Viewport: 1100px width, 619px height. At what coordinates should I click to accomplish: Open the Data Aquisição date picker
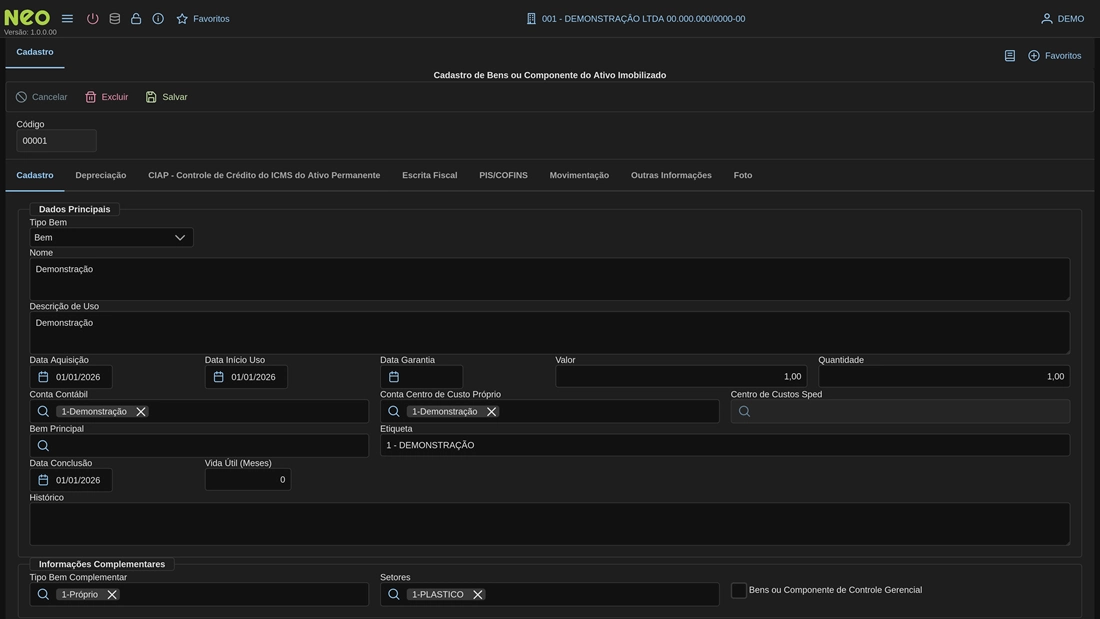43,377
